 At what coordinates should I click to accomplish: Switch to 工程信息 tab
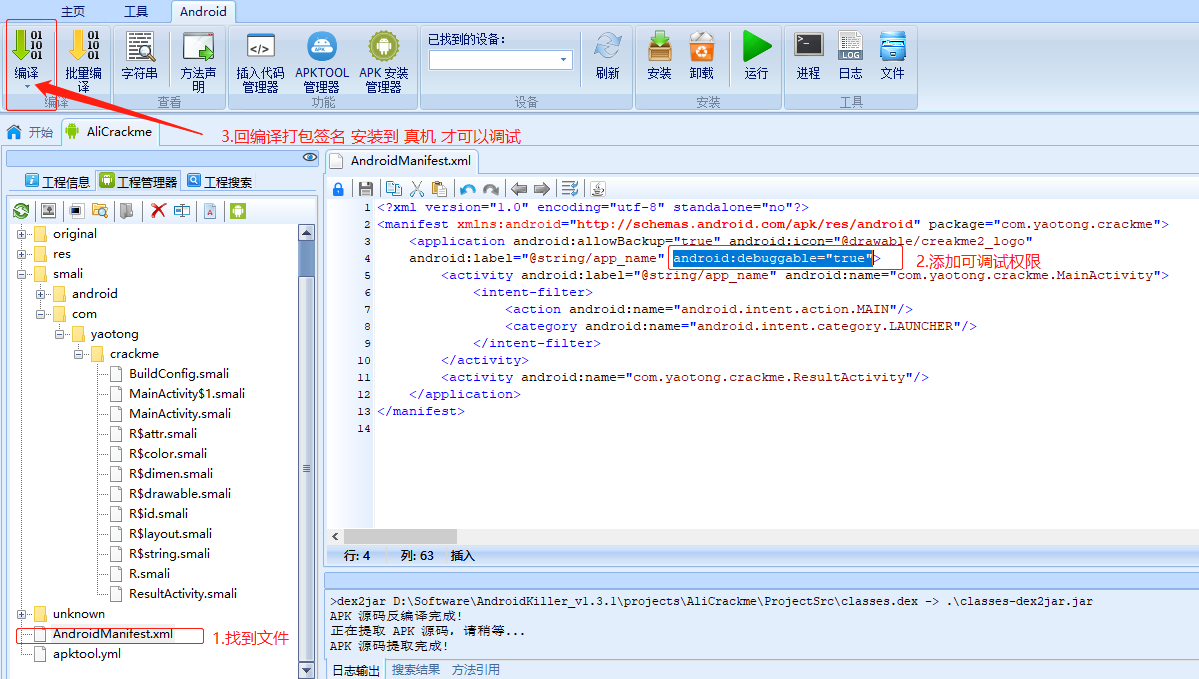(57, 181)
